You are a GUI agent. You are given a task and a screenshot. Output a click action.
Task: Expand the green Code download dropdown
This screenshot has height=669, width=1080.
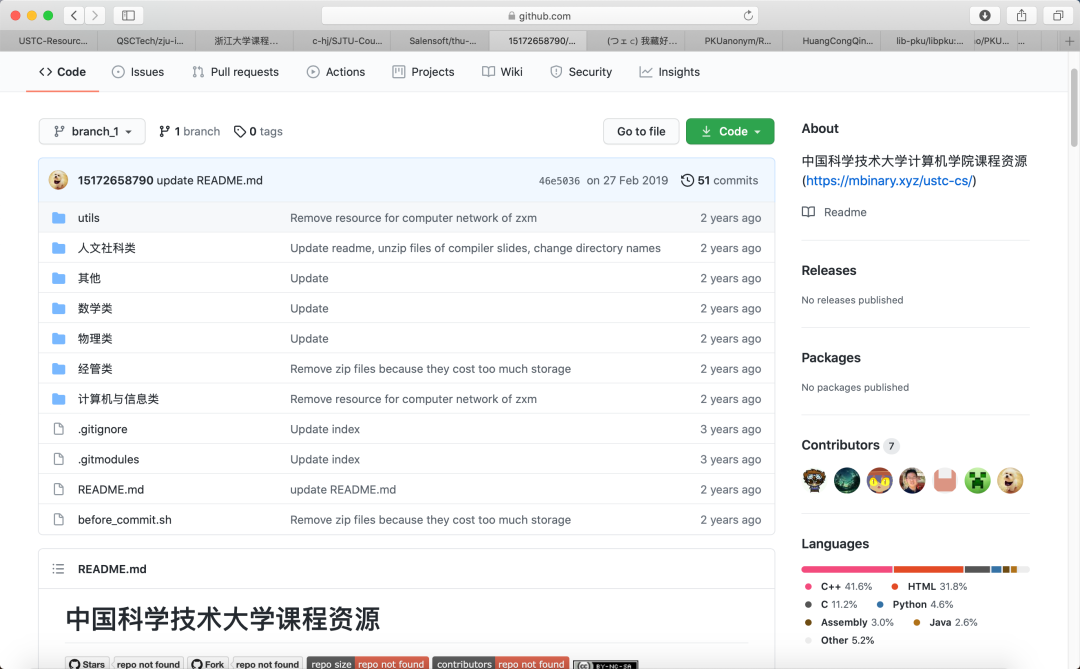click(x=729, y=132)
